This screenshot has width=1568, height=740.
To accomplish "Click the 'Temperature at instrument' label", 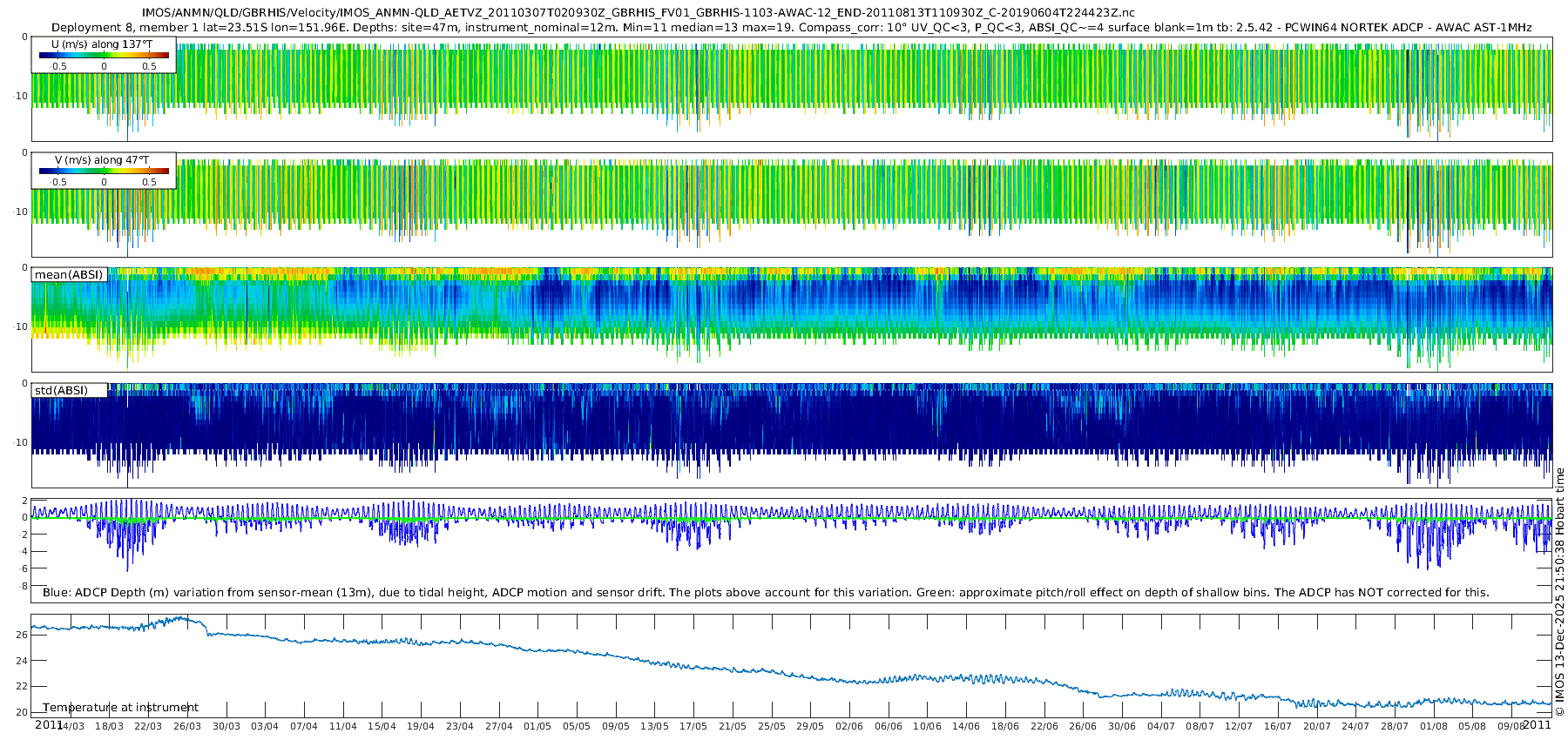I will [120, 708].
